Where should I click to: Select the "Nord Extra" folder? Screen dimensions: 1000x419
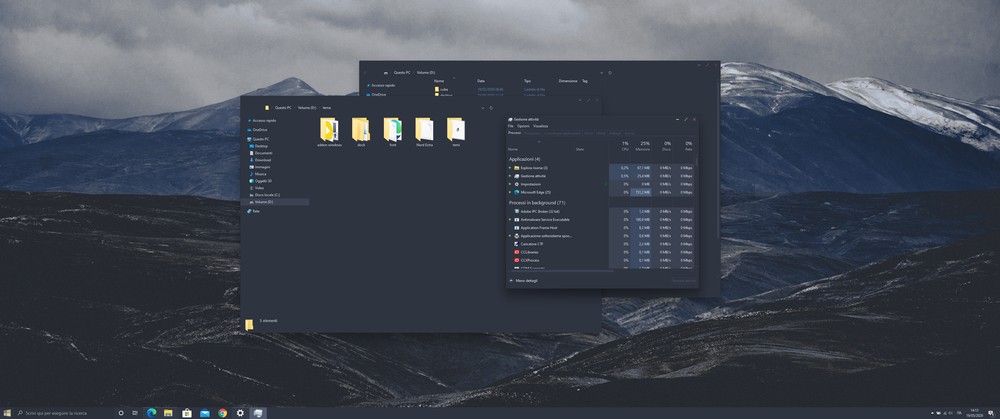tap(424, 130)
